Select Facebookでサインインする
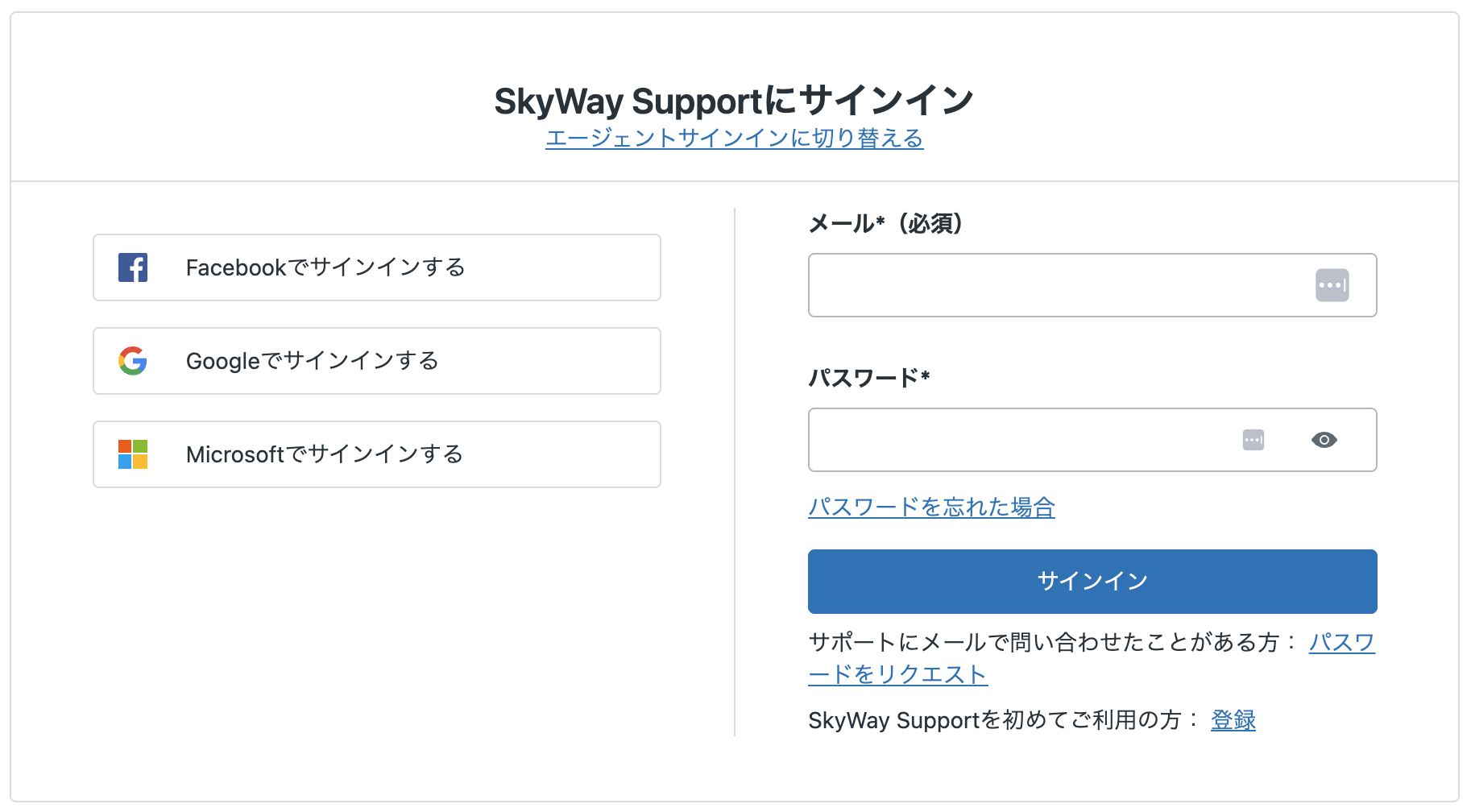The width and height of the screenshot is (1471, 812). (376, 267)
